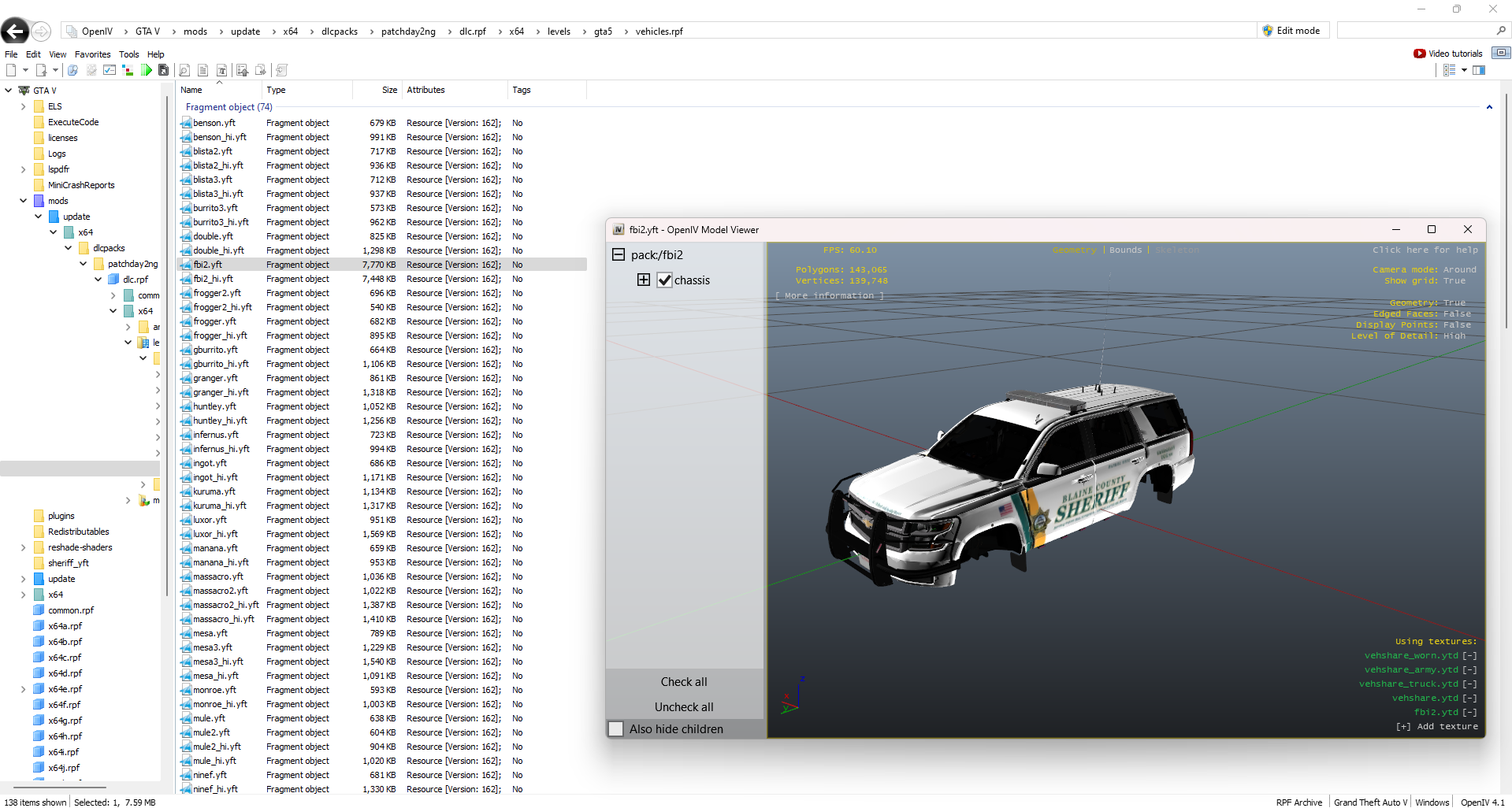This screenshot has width=1512, height=808.
Task: Expand the chassis tree node
Action: pyautogui.click(x=644, y=280)
